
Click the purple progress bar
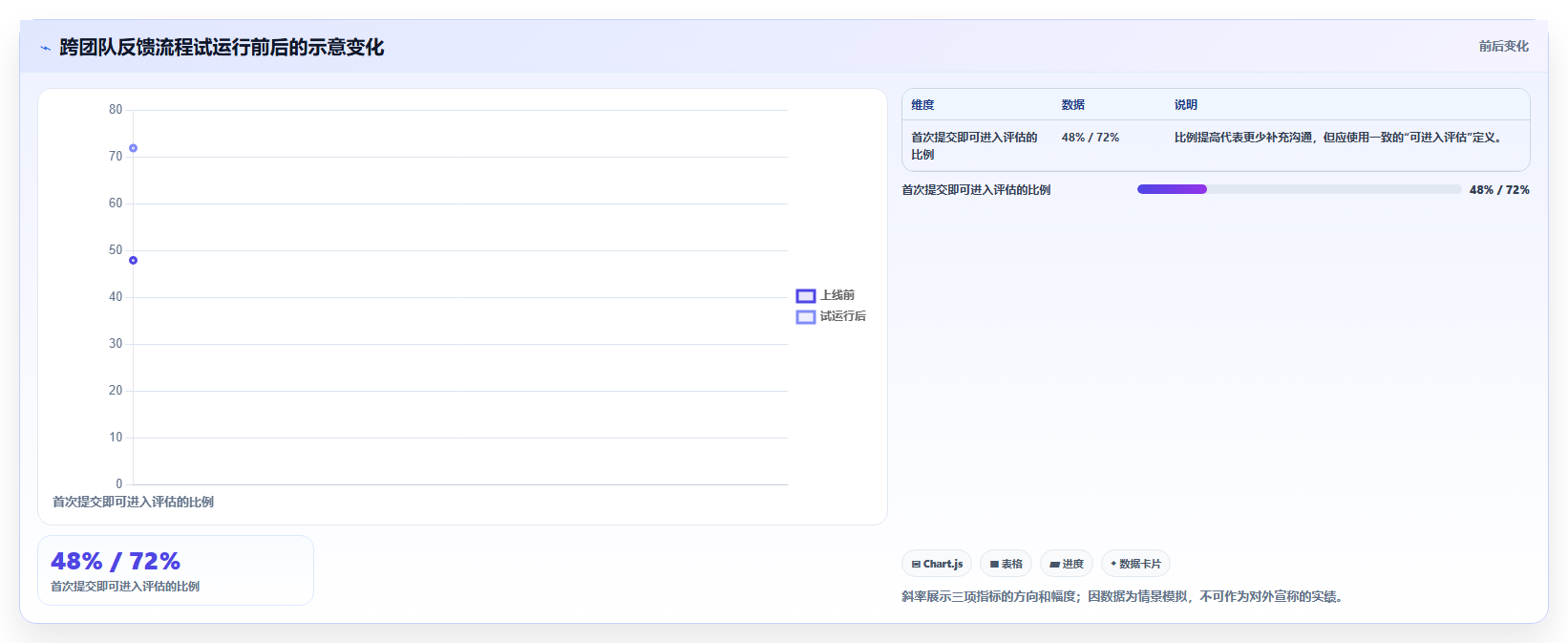[1172, 189]
